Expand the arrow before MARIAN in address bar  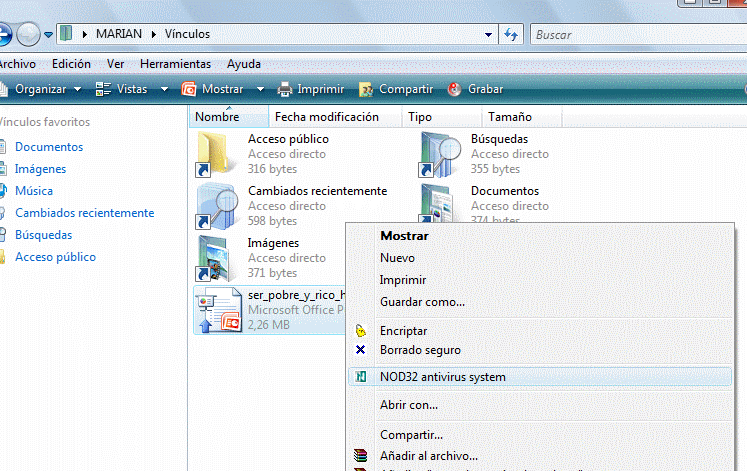[x=84, y=34]
